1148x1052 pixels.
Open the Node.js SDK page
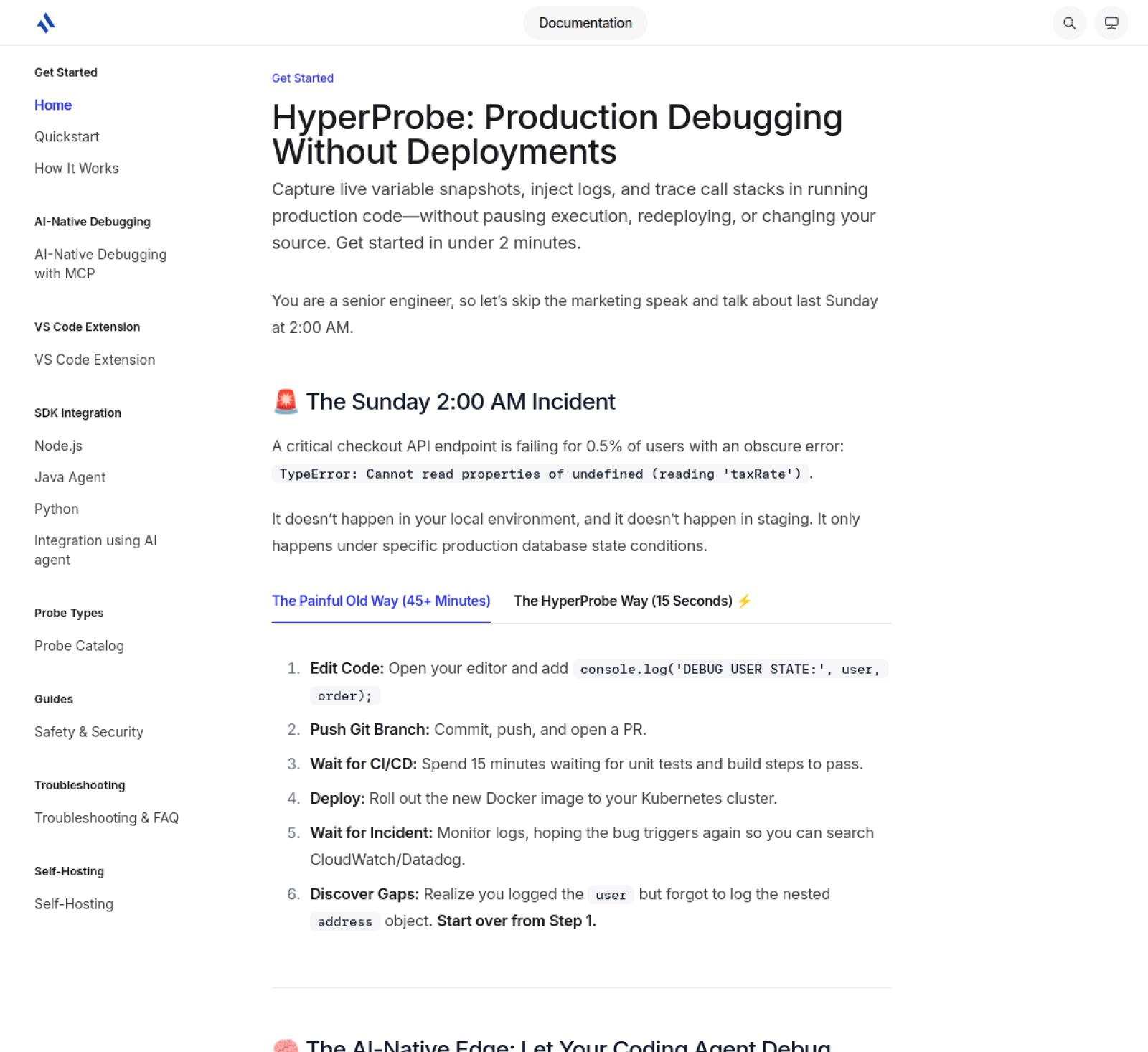[58, 446]
